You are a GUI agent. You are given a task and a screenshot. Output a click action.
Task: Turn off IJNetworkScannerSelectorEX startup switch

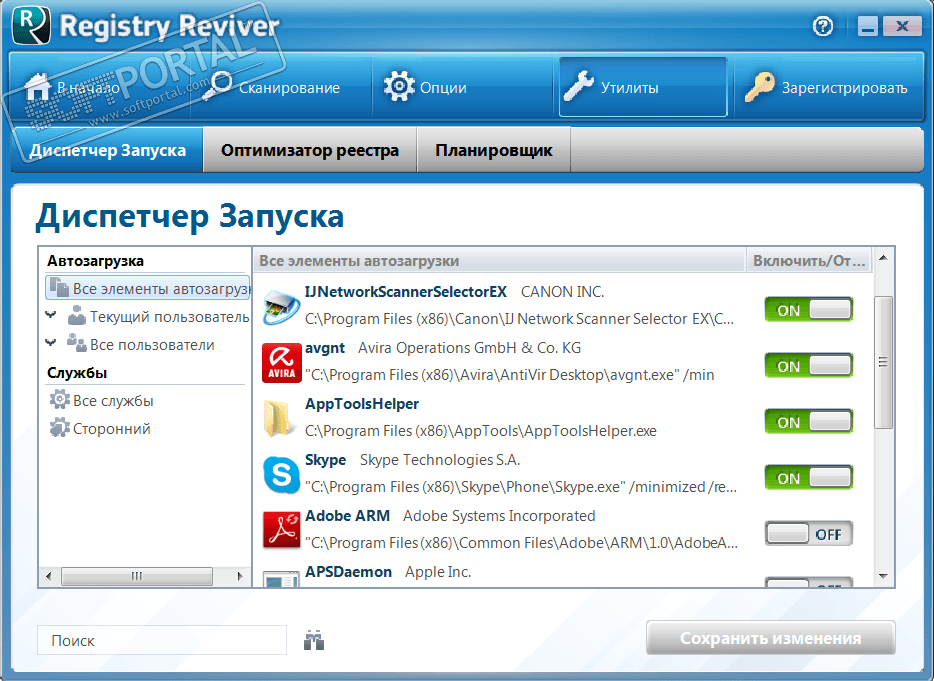pyautogui.click(x=809, y=310)
